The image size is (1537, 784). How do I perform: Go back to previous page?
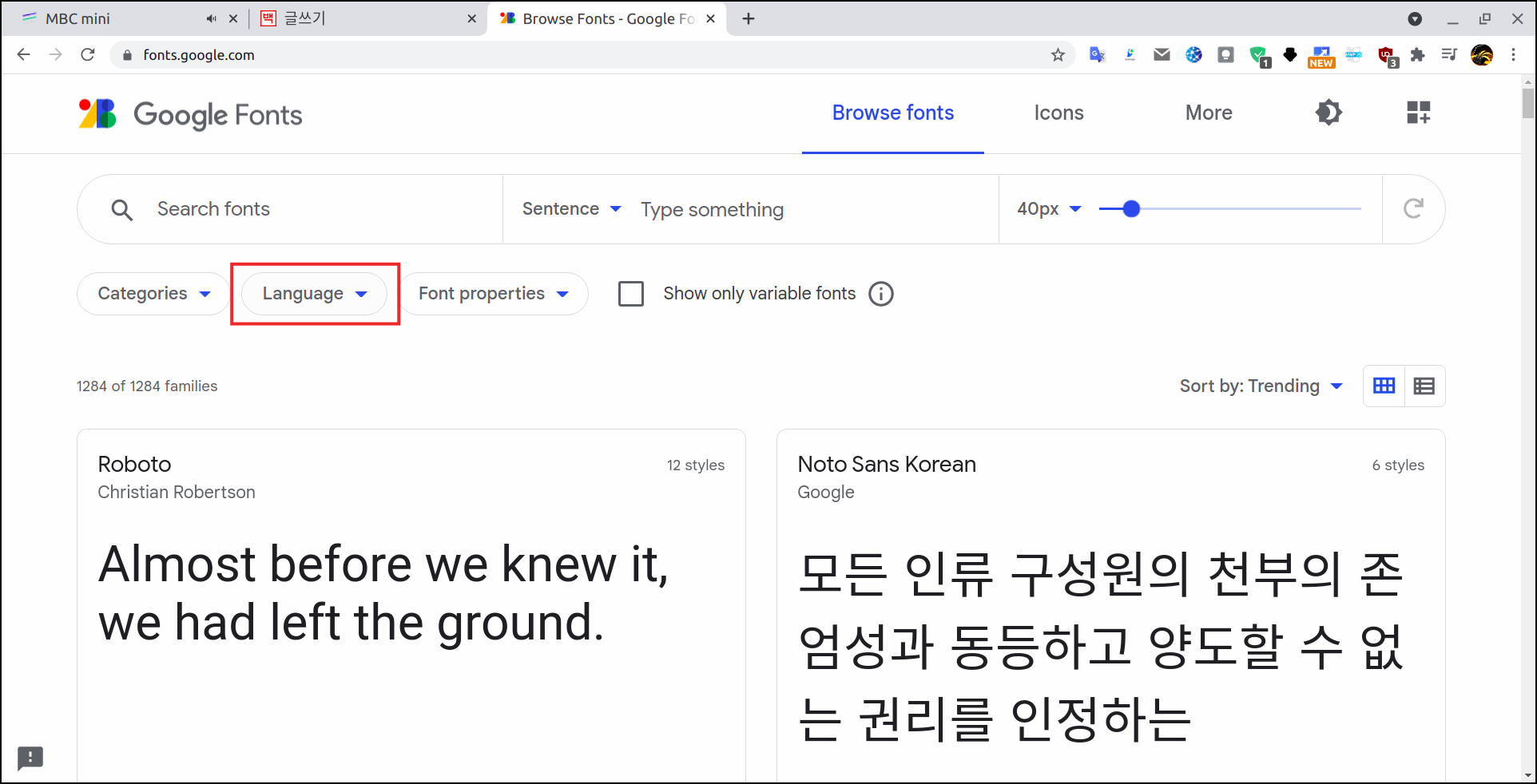[x=24, y=55]
